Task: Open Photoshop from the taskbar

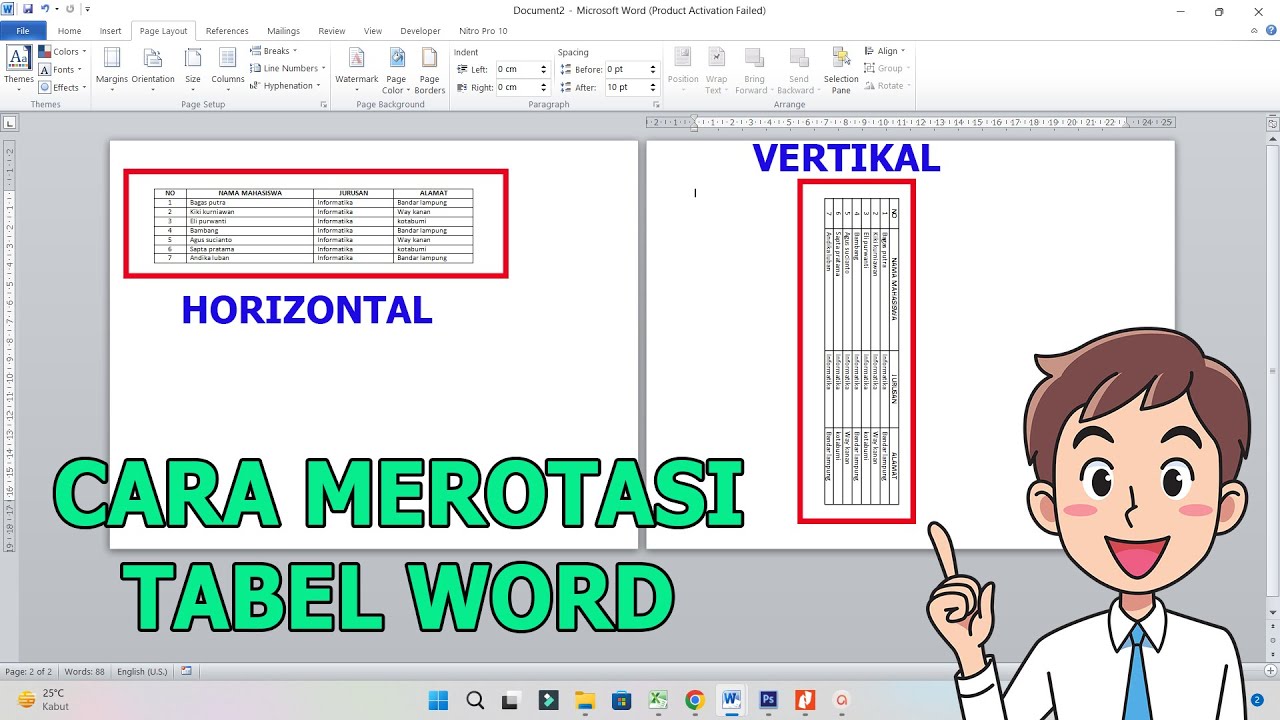Action: pos(768,700)
